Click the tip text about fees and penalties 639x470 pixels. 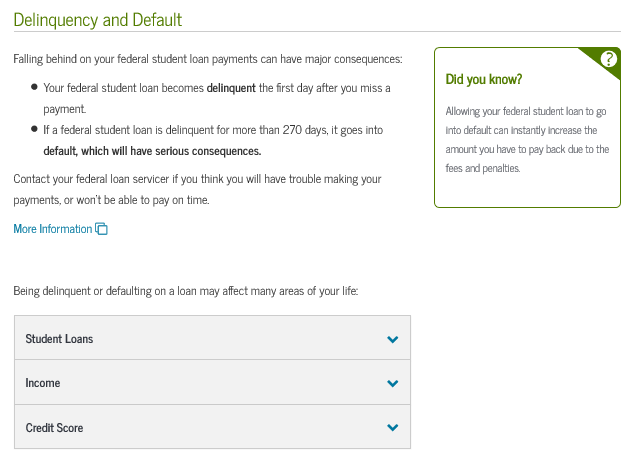(526, 140)
